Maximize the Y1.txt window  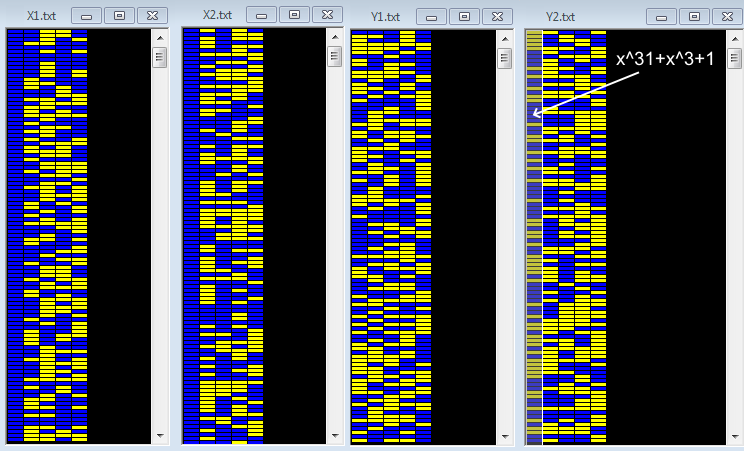pyautogui.click(x=464, y=17)
